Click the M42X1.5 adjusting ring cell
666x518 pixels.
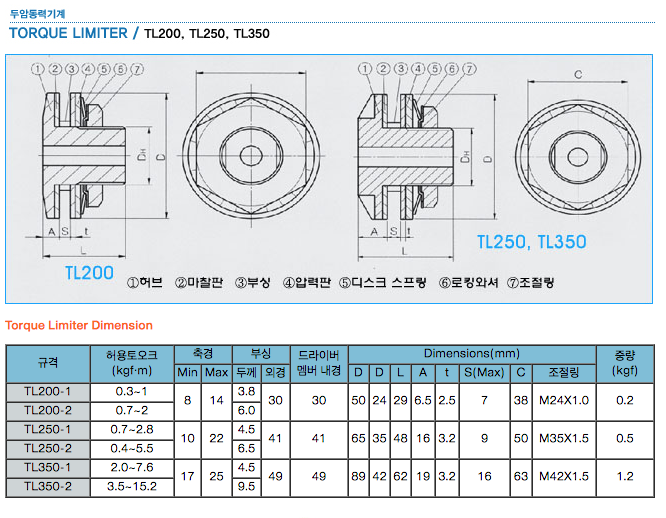tap(564, 477)
